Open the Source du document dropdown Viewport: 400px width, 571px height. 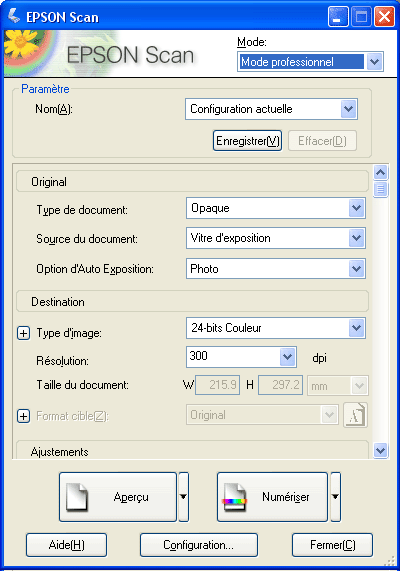pyautogui.click(x=357, y=238)
